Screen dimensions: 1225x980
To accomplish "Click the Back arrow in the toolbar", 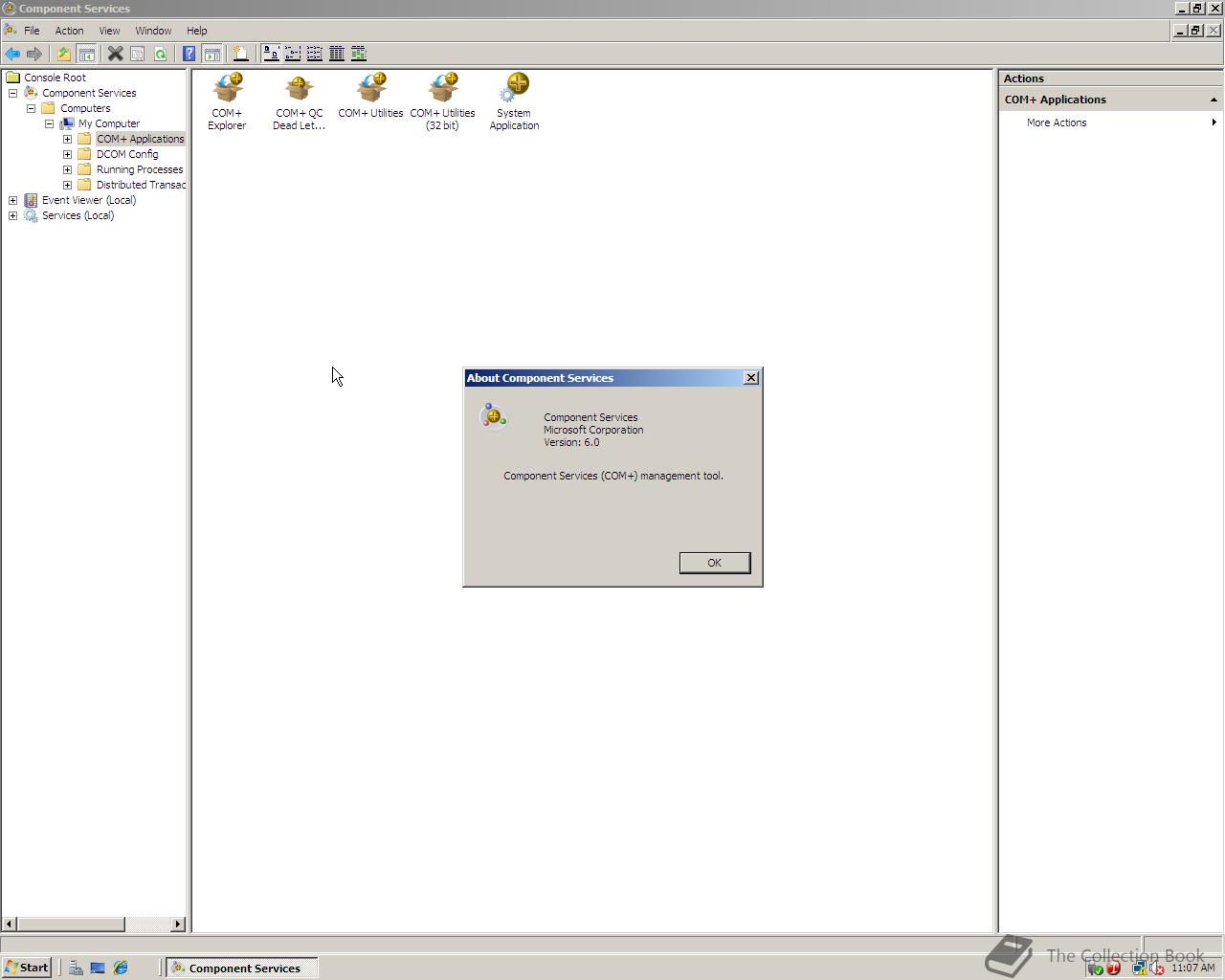I will tap(12, 54).
